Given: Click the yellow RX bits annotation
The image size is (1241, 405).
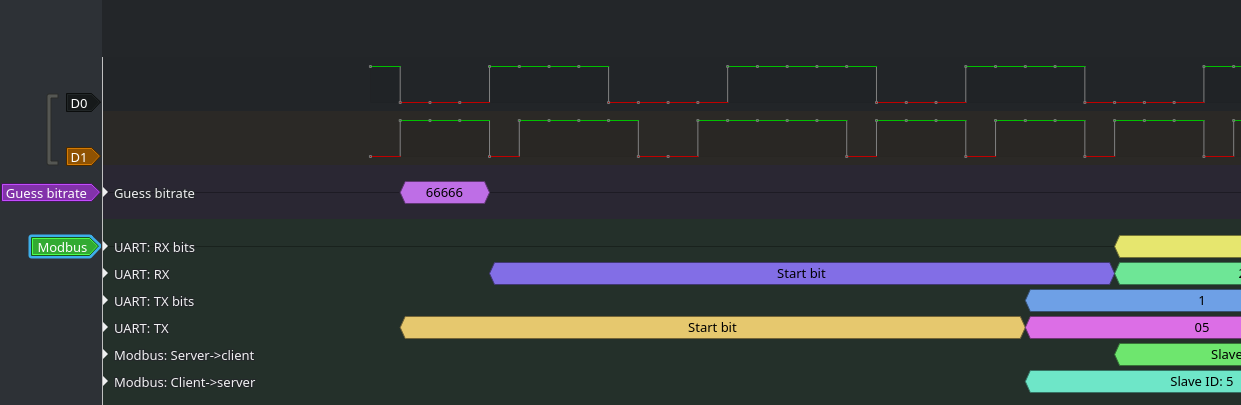Looking at the screenshot, I should 1178,247.
